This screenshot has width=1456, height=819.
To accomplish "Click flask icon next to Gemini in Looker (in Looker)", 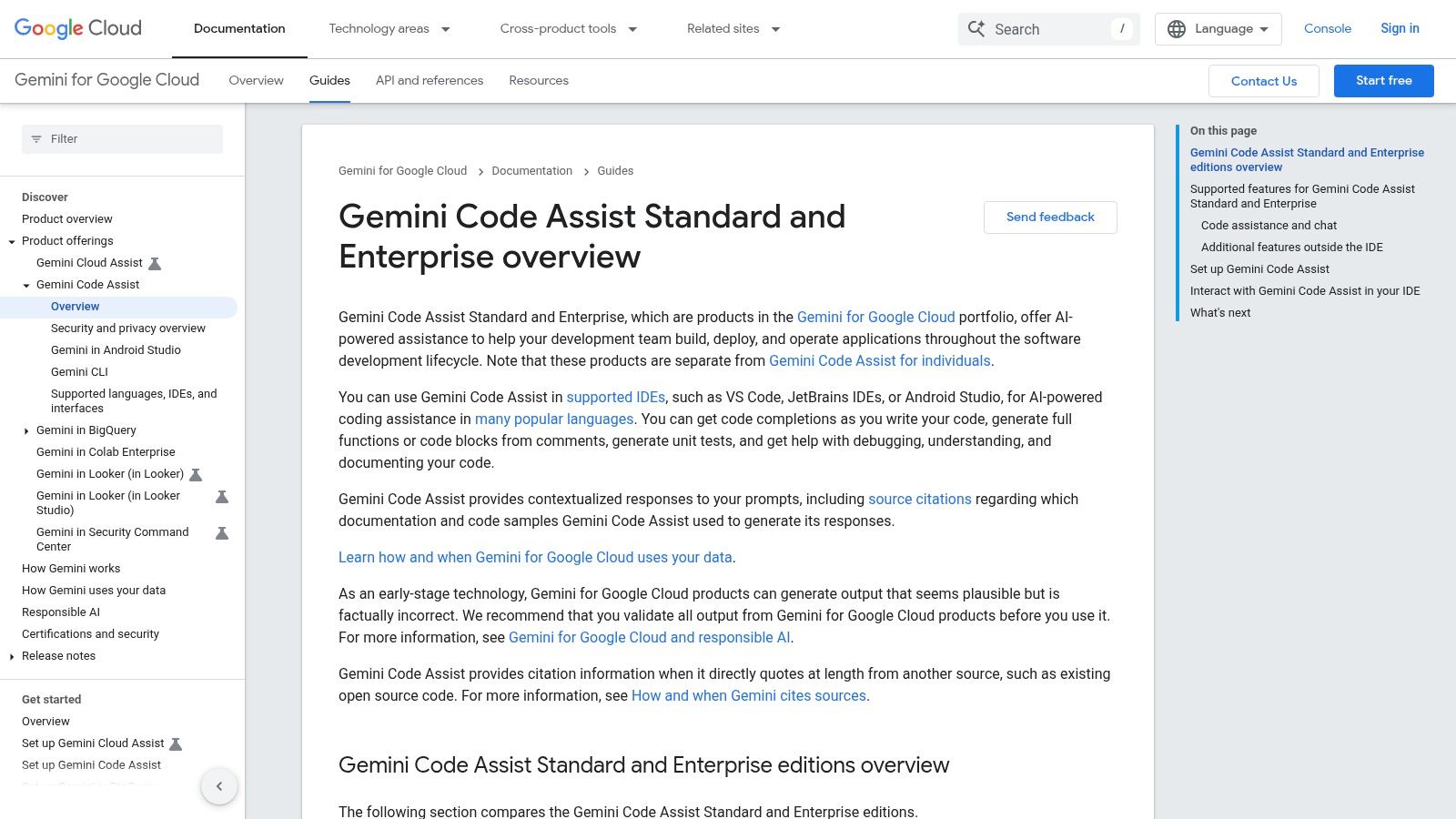I will 196,474.
